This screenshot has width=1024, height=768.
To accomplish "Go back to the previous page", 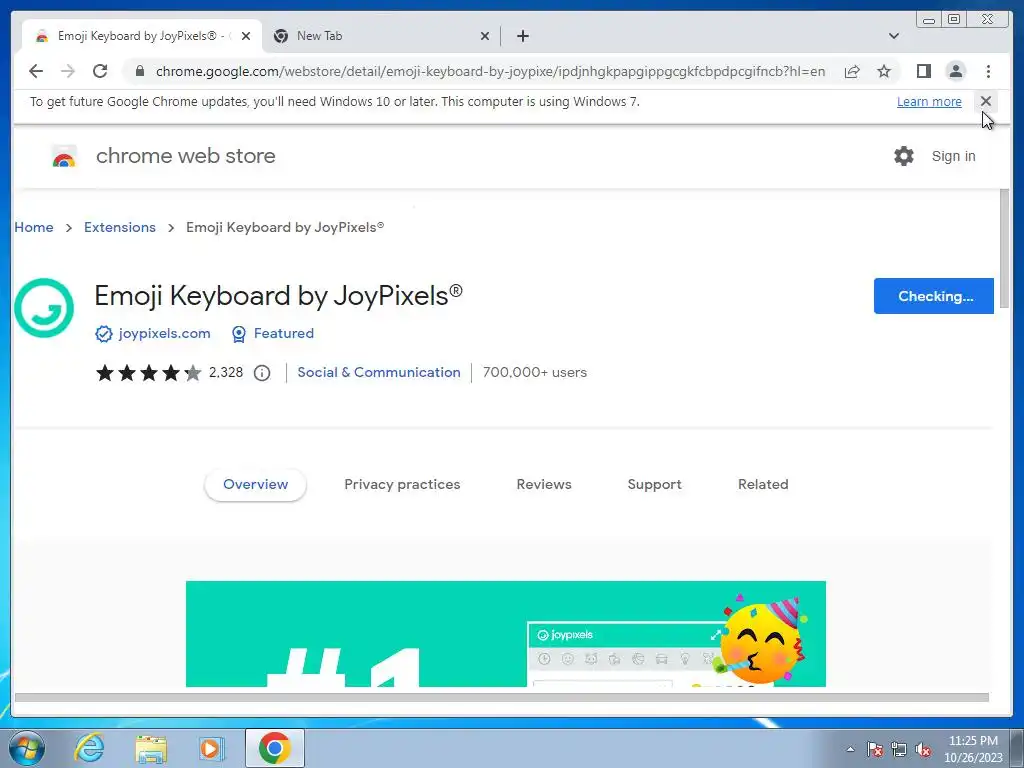I will (x=36, y=71).
